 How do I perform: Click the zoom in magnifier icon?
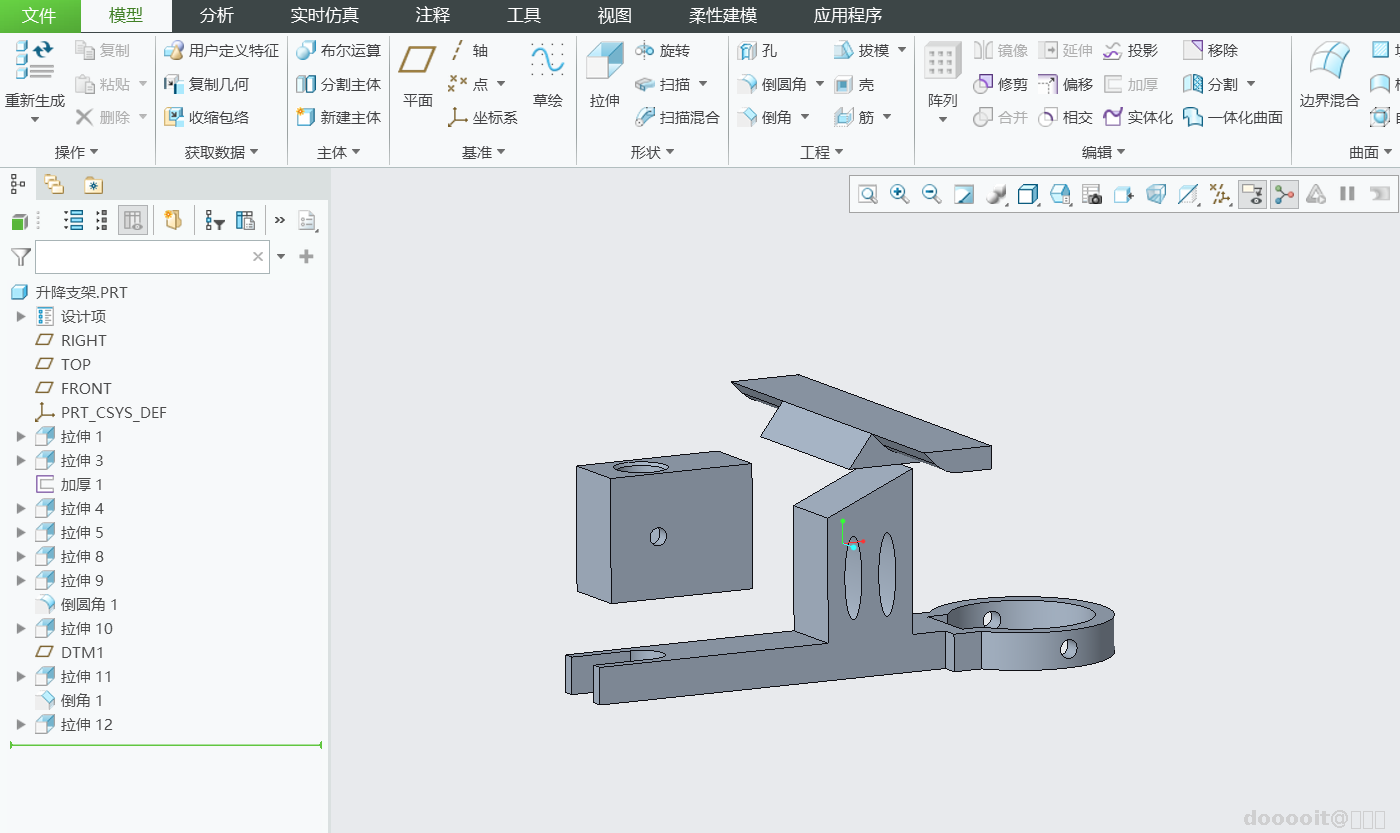[900, 195]
